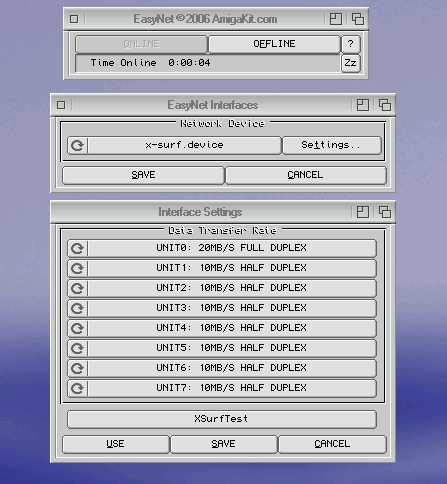
Task: Click the cycle arrow icon beside UNIT3
Action: tap(77, 308)
